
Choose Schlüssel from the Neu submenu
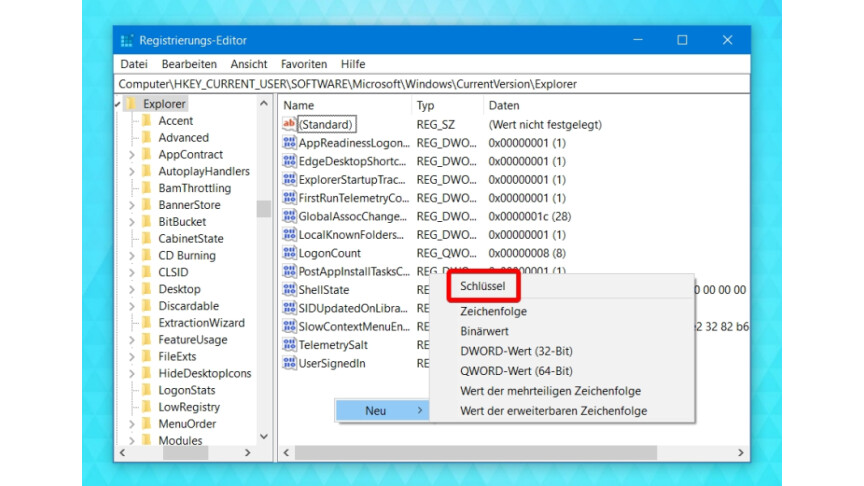click(483, 286)
